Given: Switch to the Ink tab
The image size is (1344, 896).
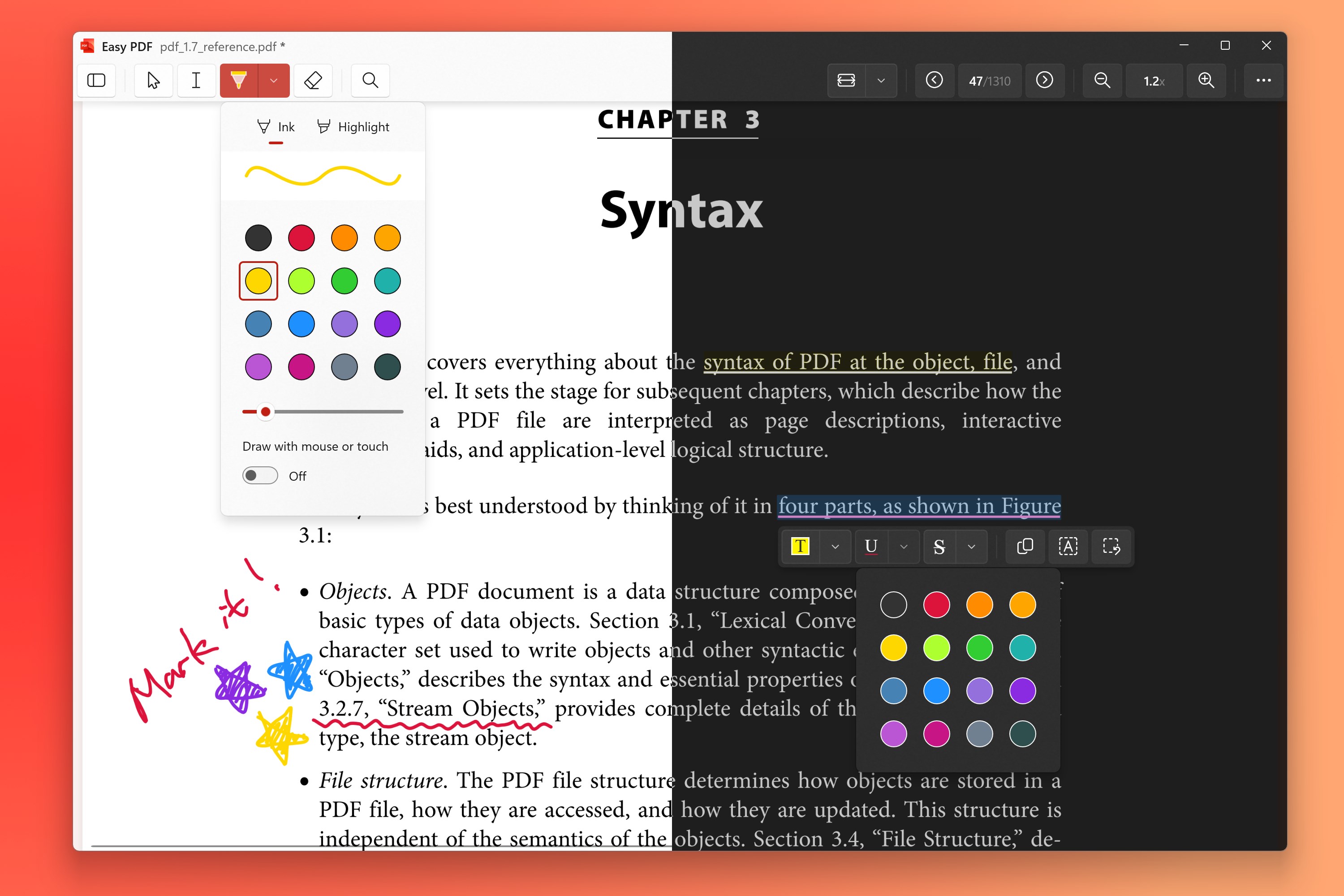Looking at the screenshot, I should 276,127.
